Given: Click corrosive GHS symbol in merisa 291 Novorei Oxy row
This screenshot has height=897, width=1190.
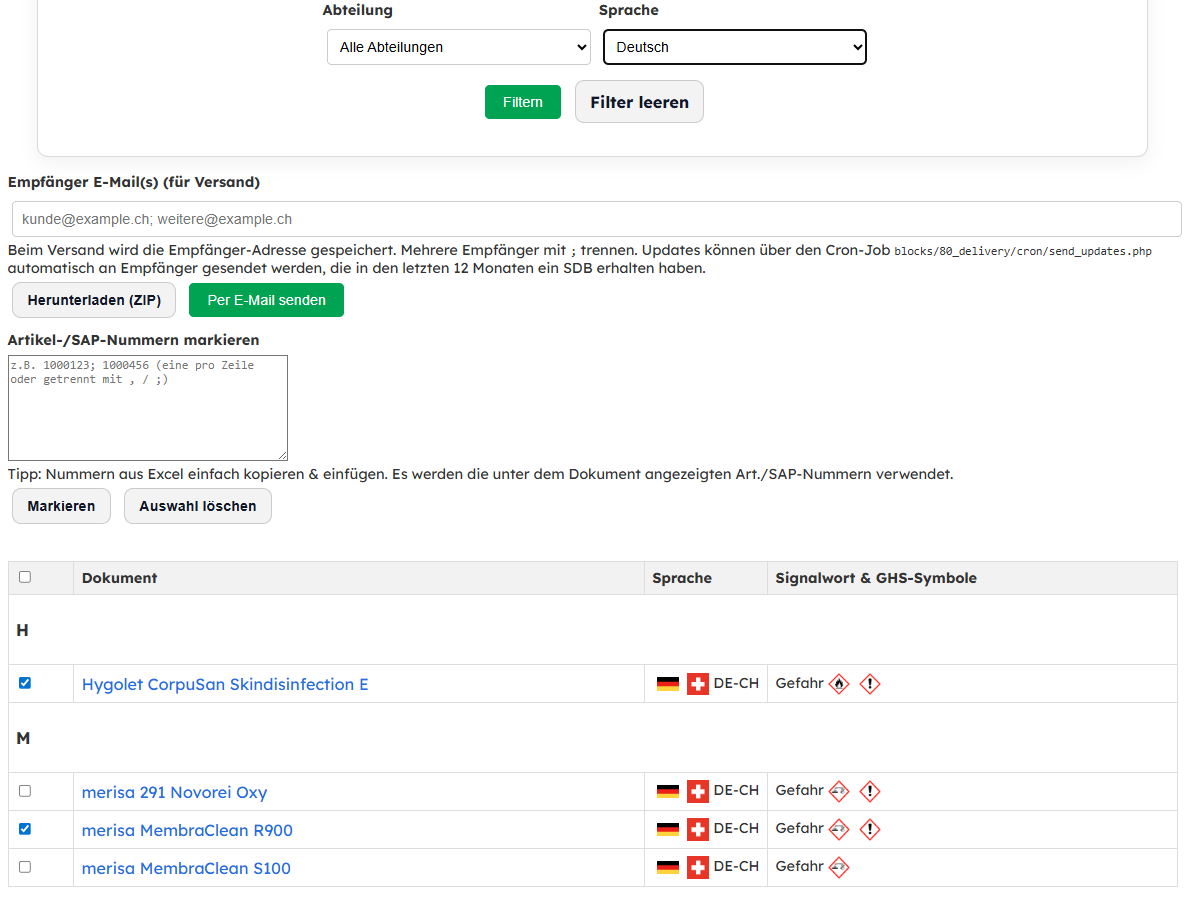Looking at the screenshot, I should 839,792.
